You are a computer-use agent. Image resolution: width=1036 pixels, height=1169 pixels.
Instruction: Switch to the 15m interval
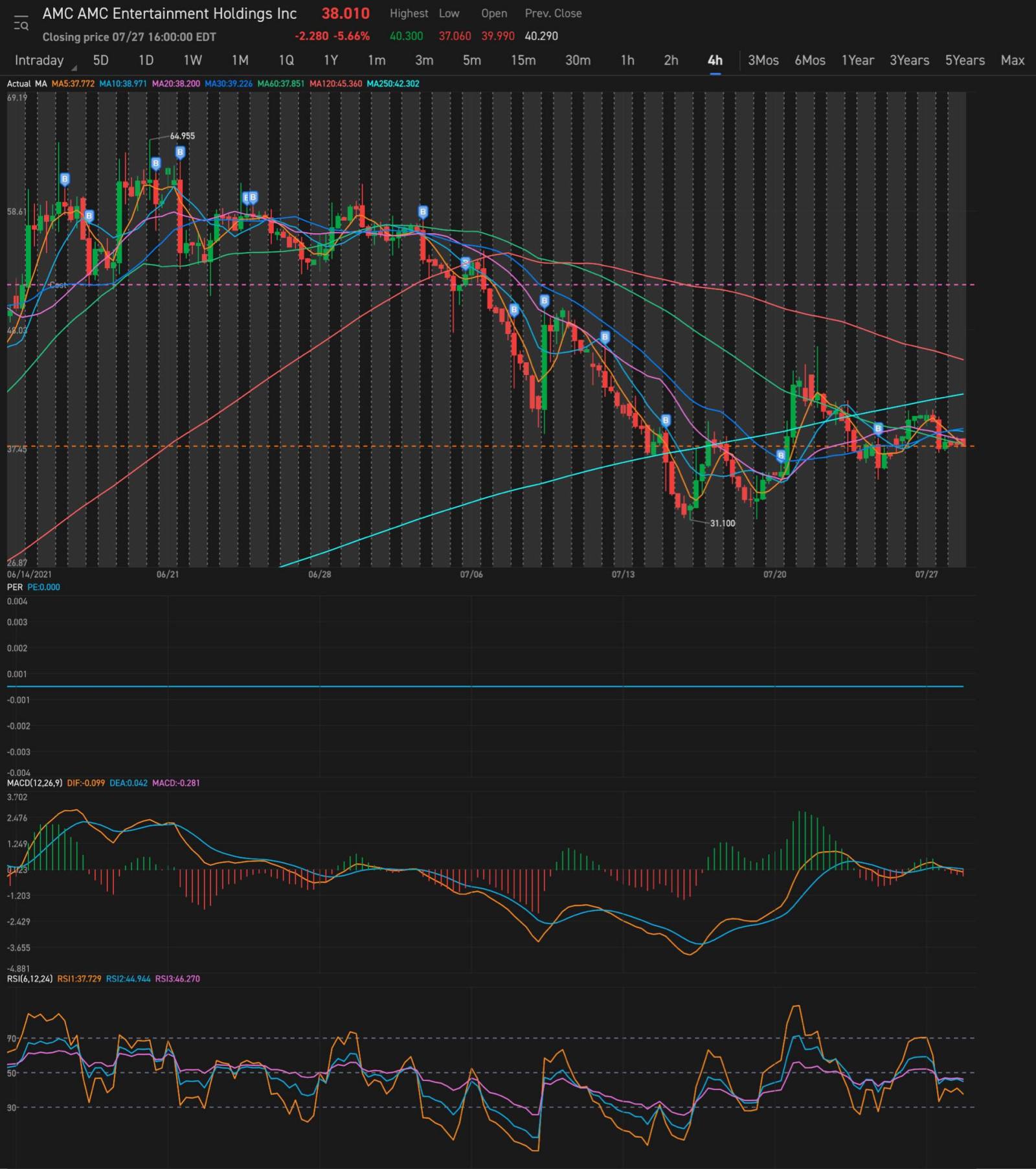(x=523, y=60)
